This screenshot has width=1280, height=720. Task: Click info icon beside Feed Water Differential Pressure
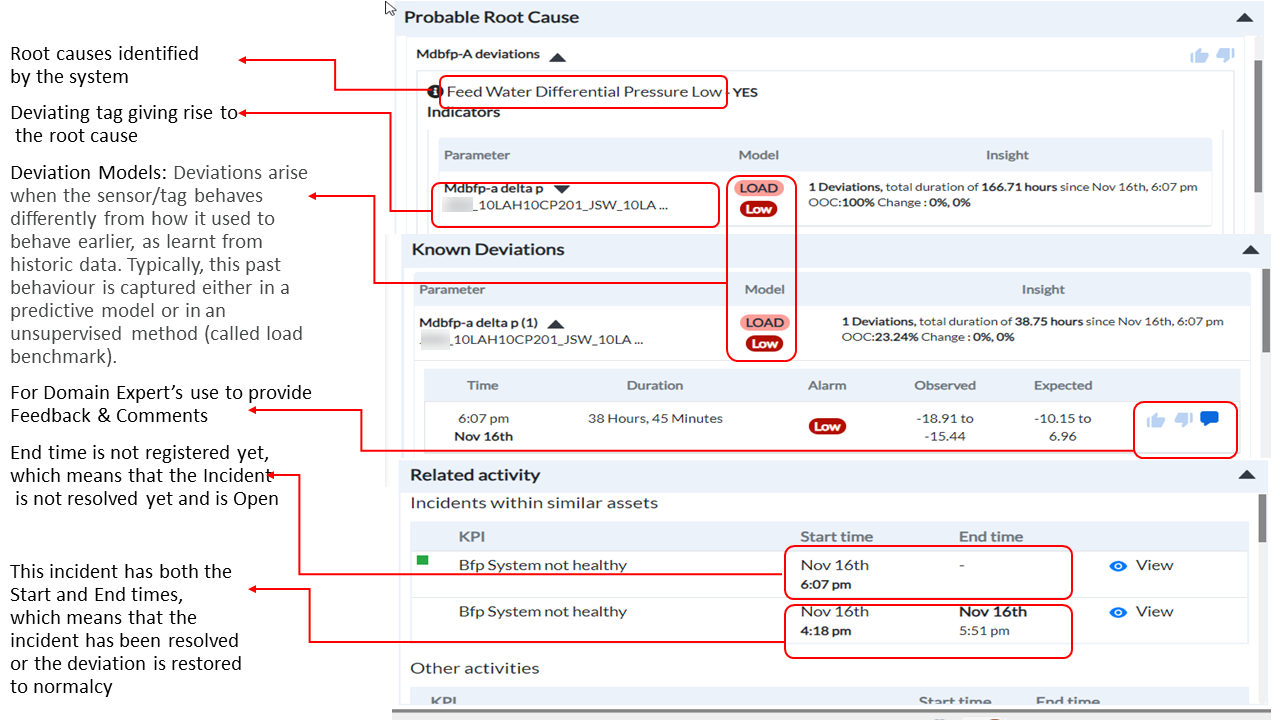click(x=434, y=92)
